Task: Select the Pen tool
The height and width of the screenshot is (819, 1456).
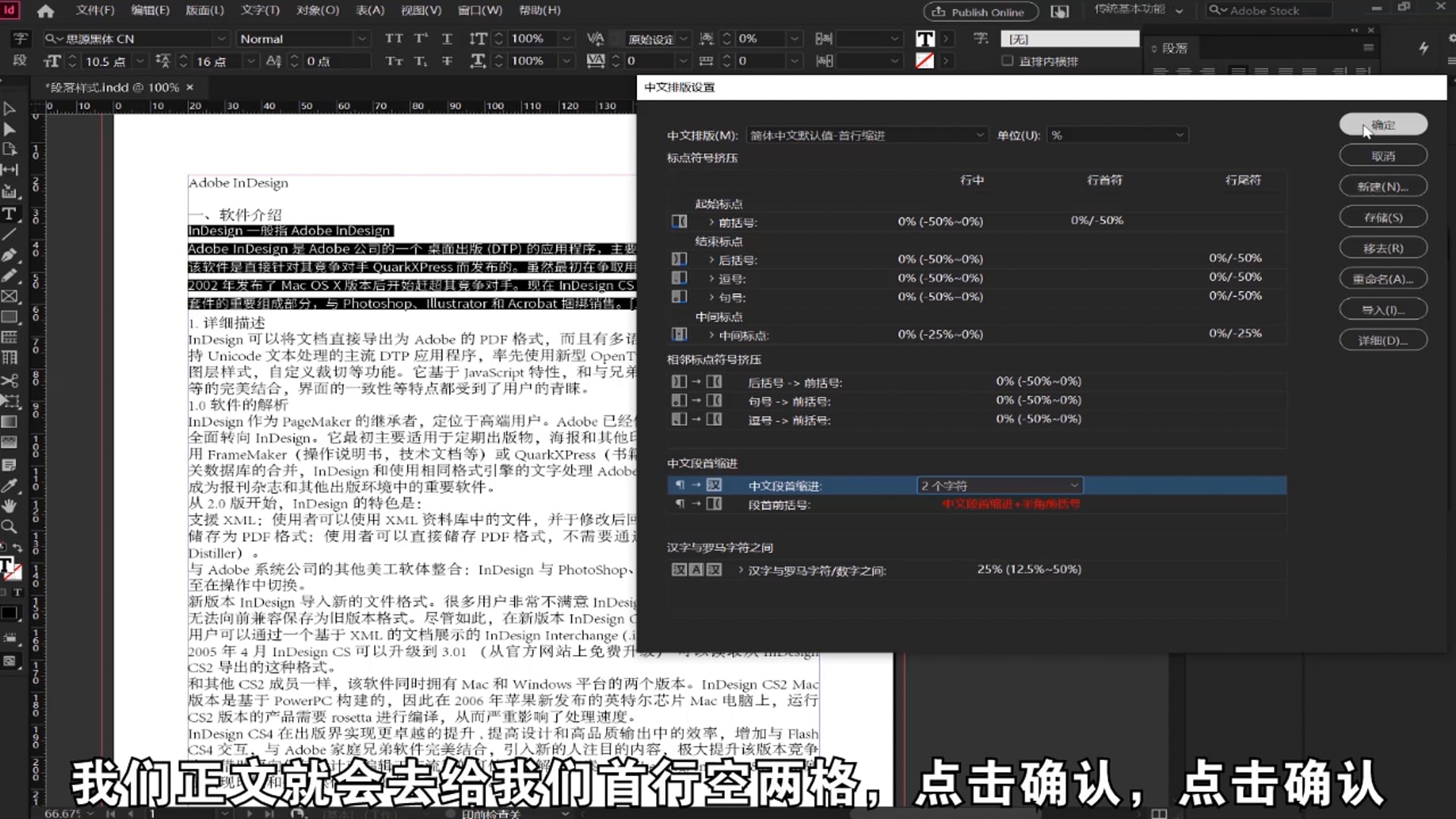Action: (10, 255)
